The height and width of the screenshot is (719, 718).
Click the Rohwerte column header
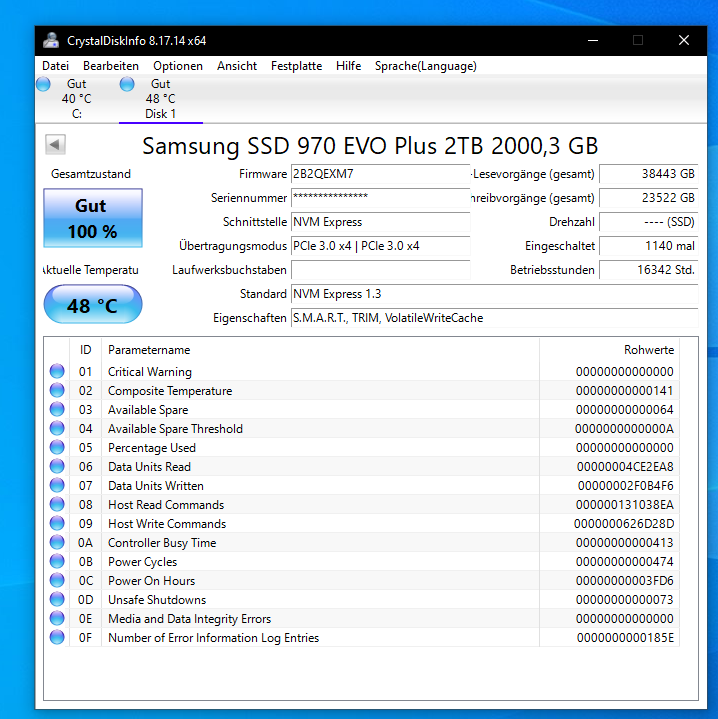coord(609,350)
